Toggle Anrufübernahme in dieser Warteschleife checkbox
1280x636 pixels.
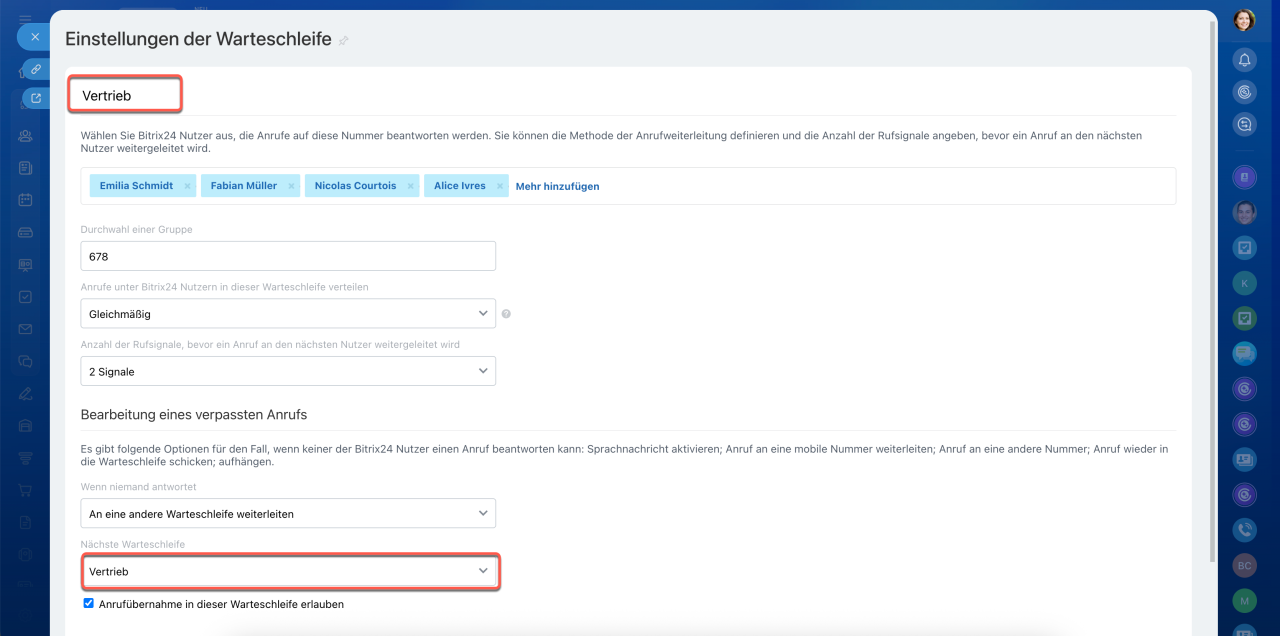click(89, 604)
